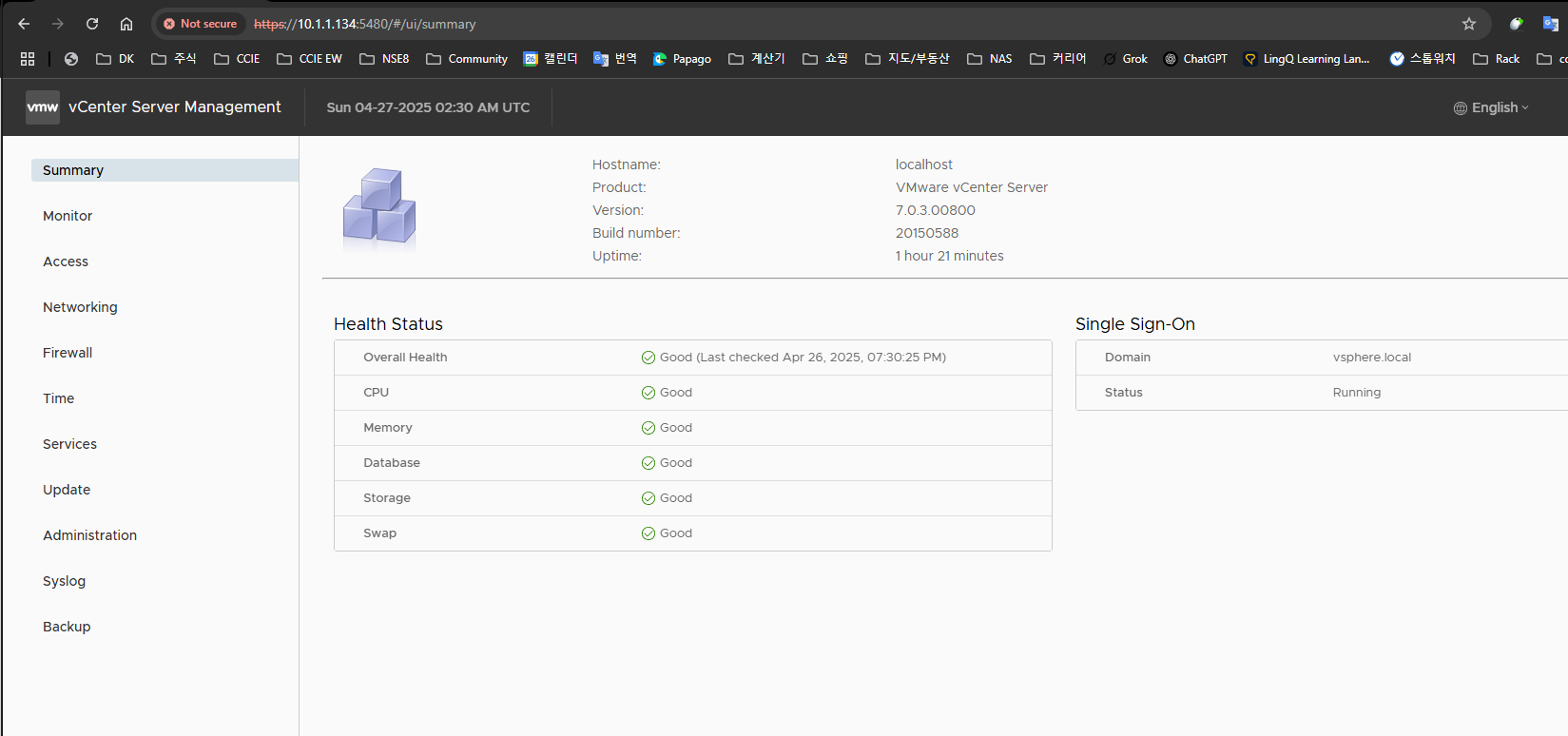Open the Monitor section

[68, 216]
